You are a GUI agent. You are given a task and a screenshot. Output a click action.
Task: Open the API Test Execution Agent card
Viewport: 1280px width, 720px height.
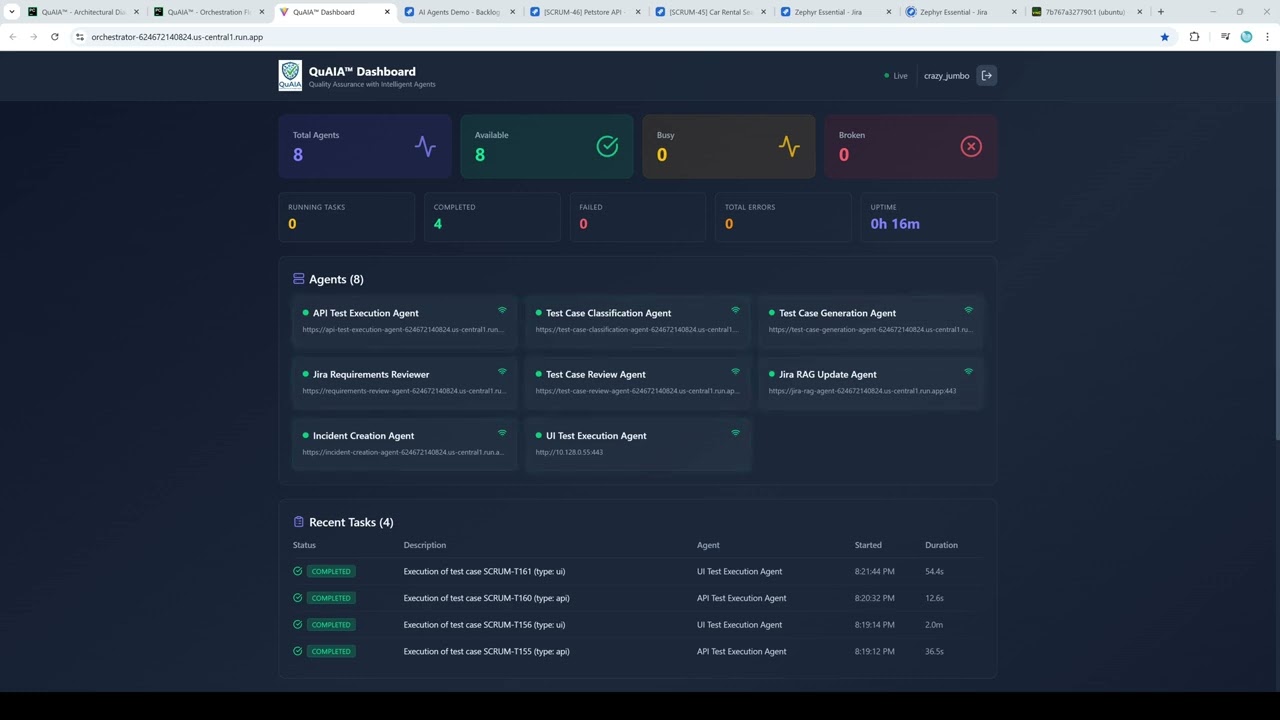pos(404,320)
